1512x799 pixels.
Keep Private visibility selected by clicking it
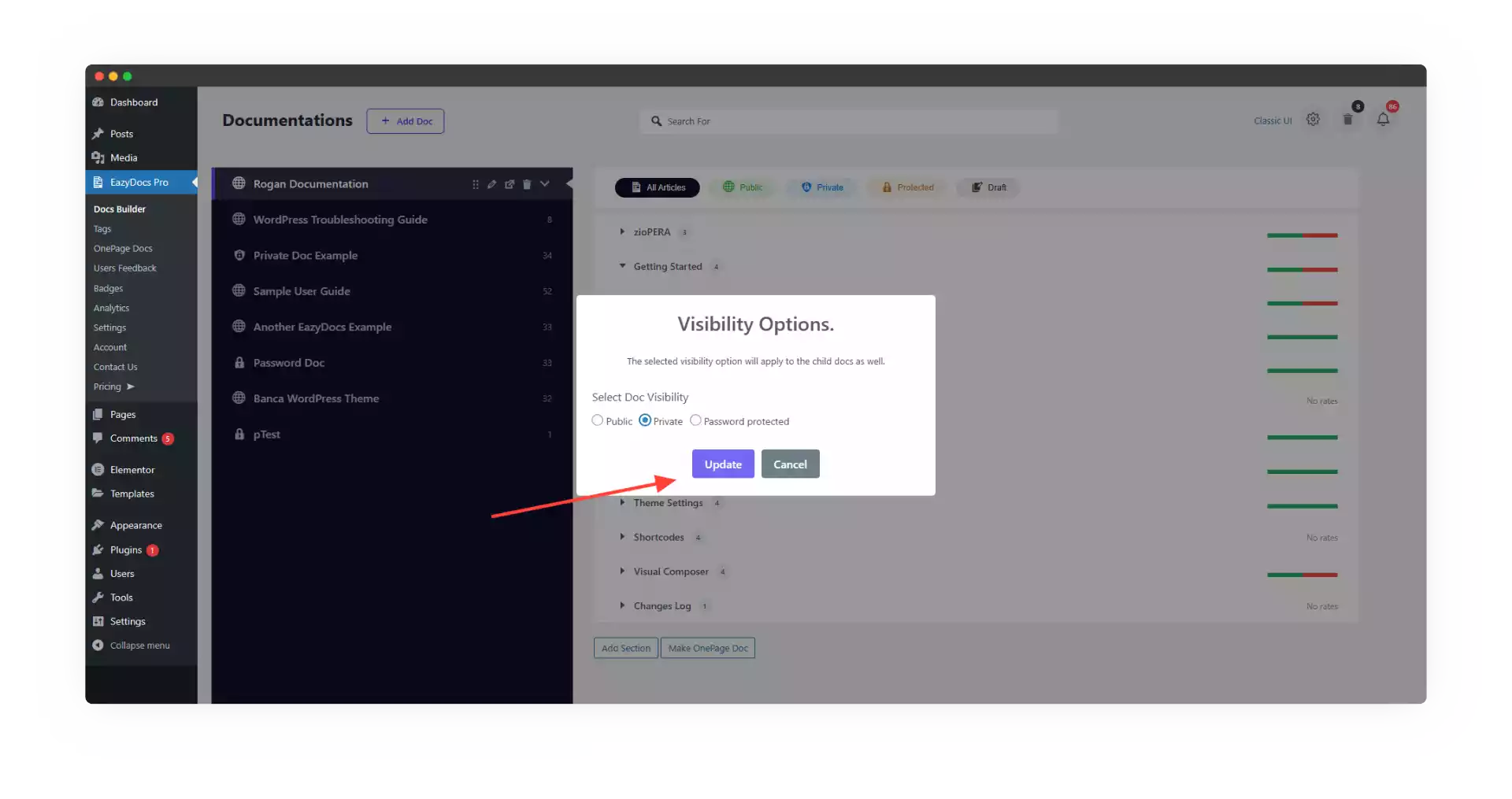(646, 420)
